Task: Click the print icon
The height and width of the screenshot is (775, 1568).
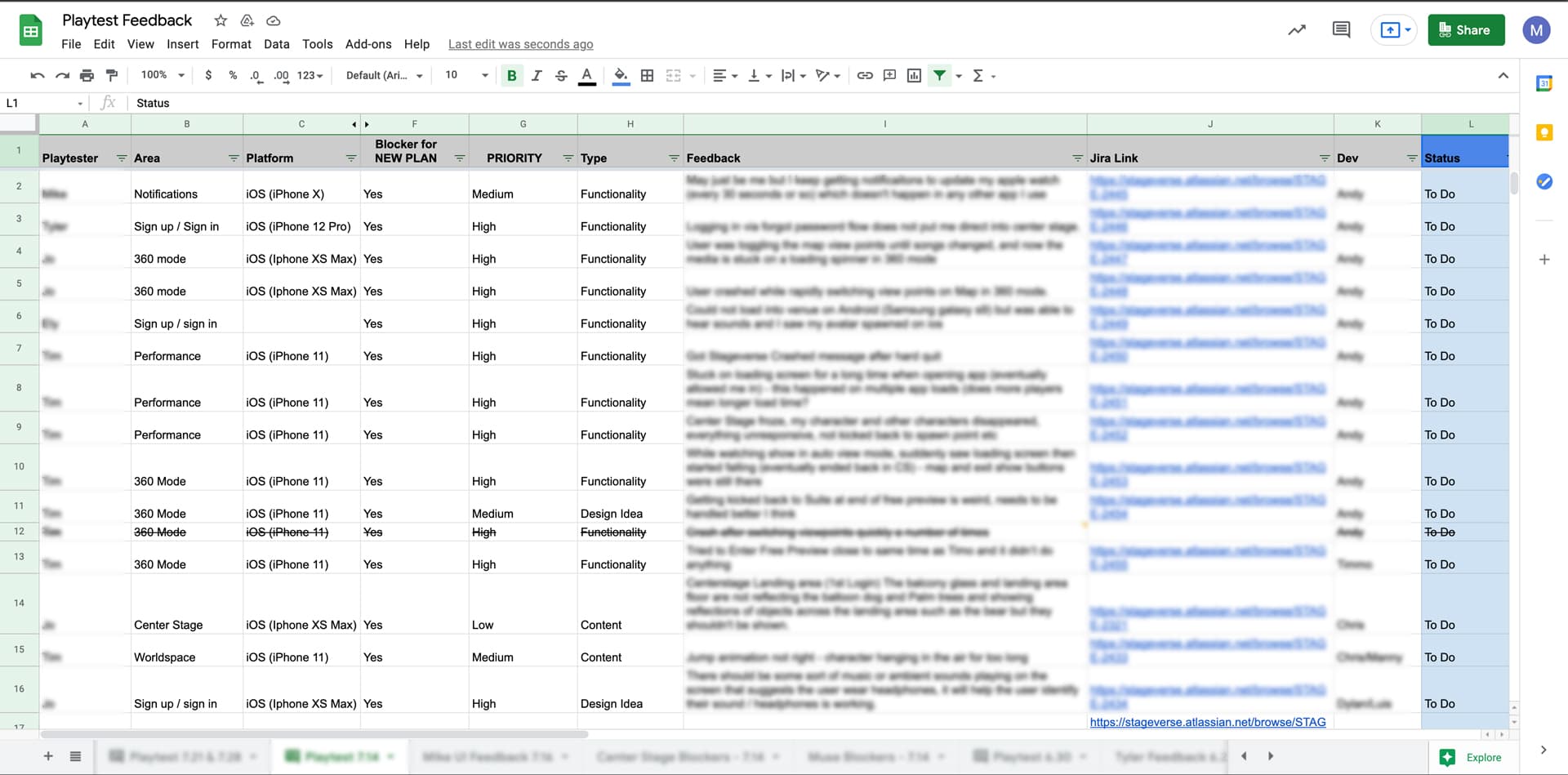Action: 87,76
